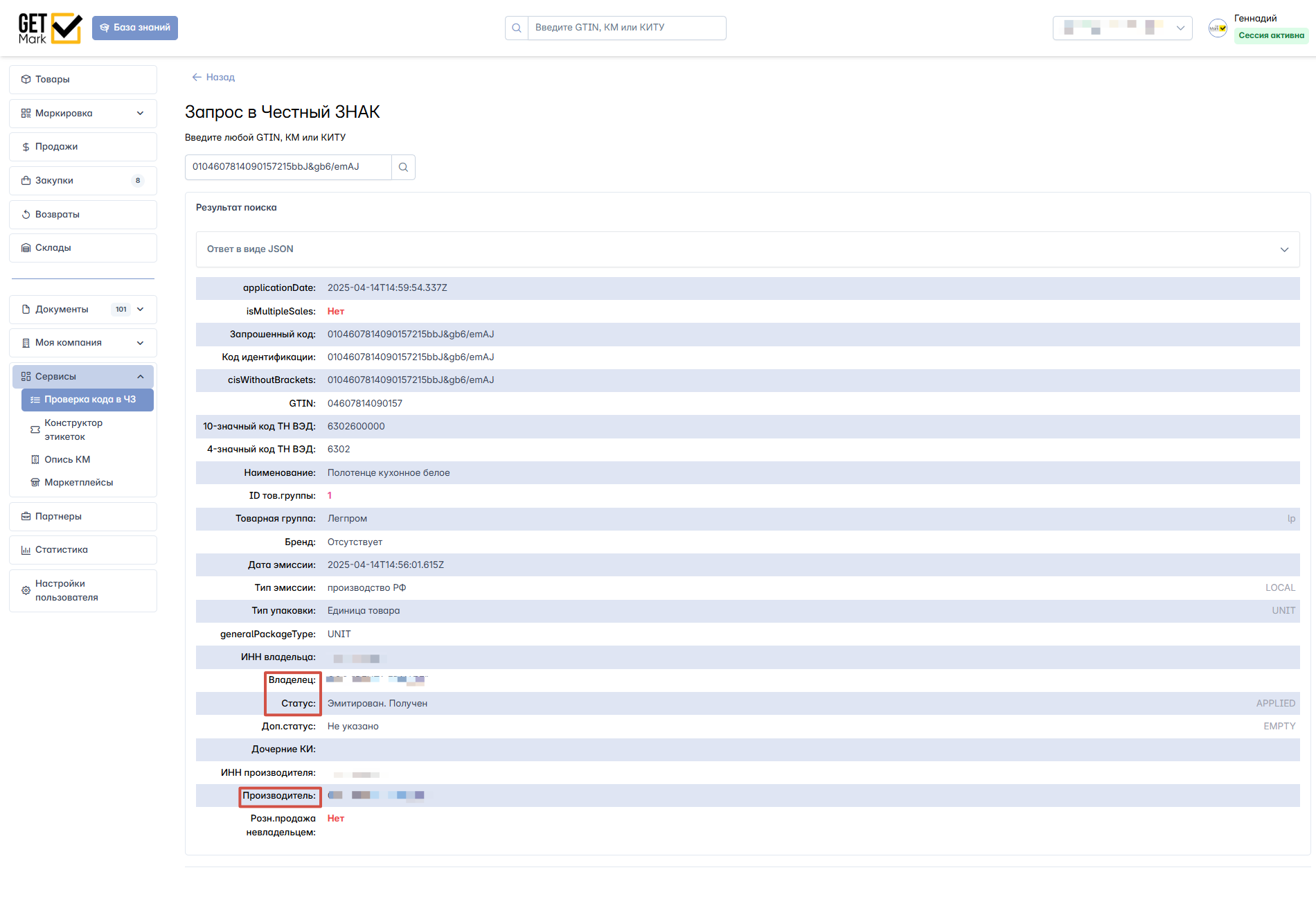Click the Настройки пользователя gear icon
1316x897 pixels.
(x=26, y=591)
